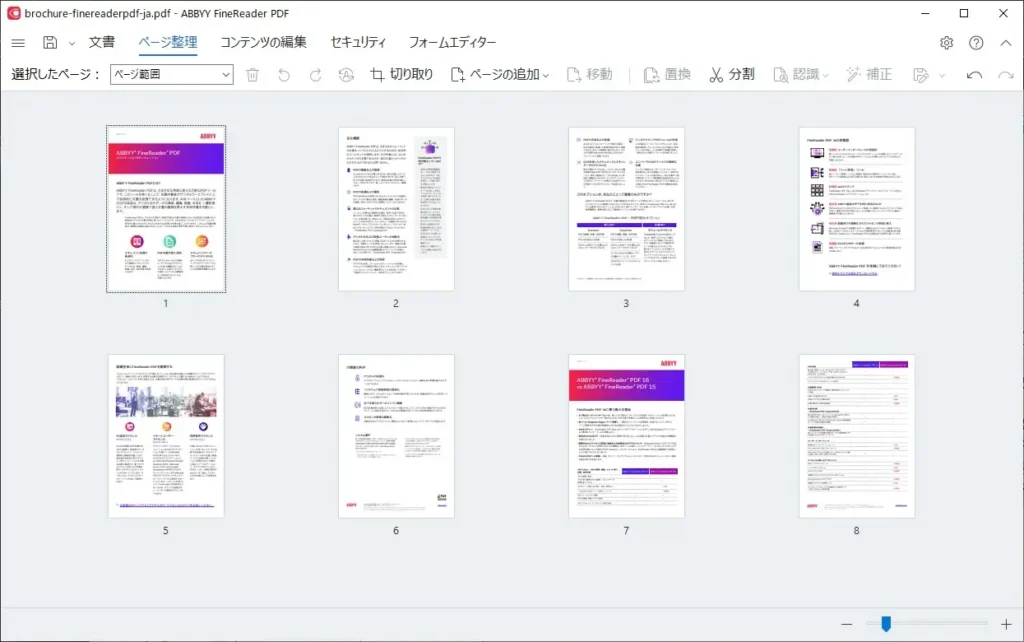Open the セキュリティ tab
Viewport: 1024px width, 642px height.
[x=358, y=42]
